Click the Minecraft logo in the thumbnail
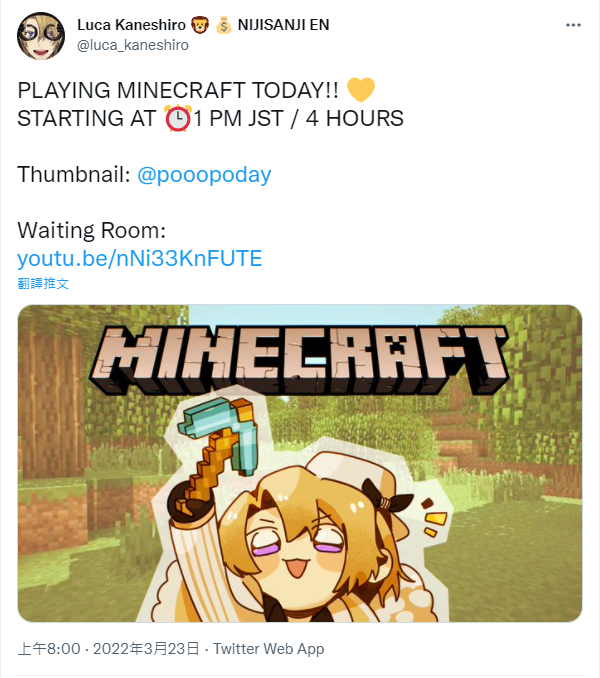The width and height of the screenshot is (600, 678). pyautogui.click(x=299, y=360)
